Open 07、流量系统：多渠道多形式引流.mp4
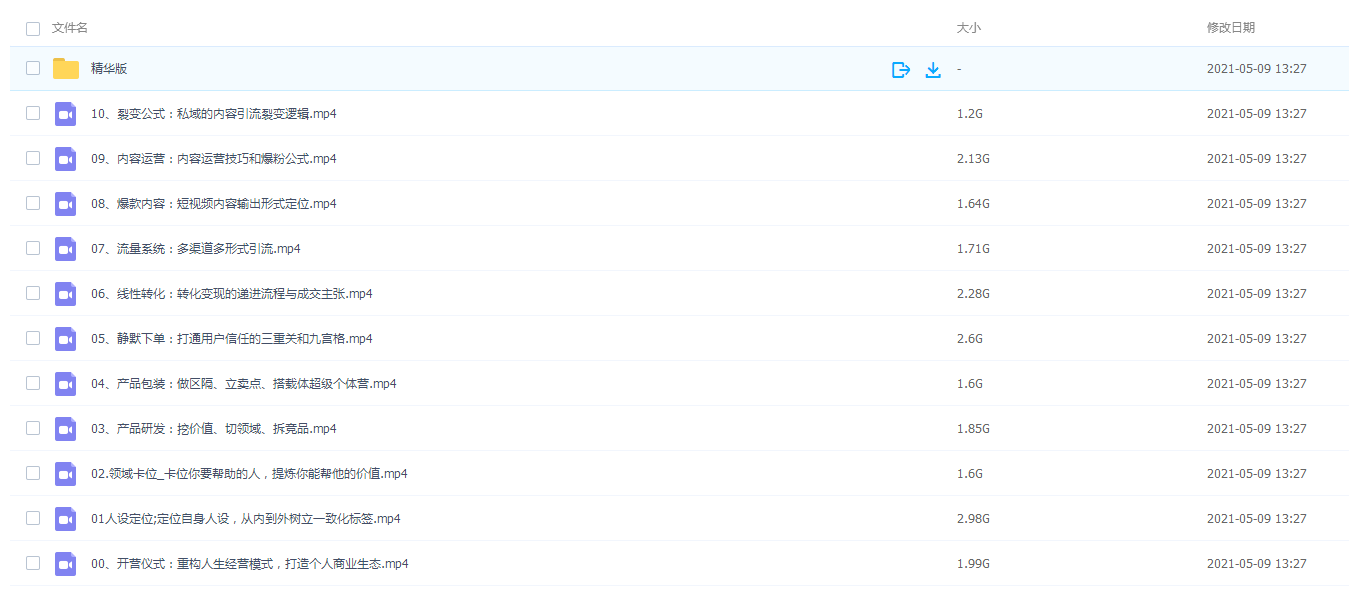 click(196, 249)
